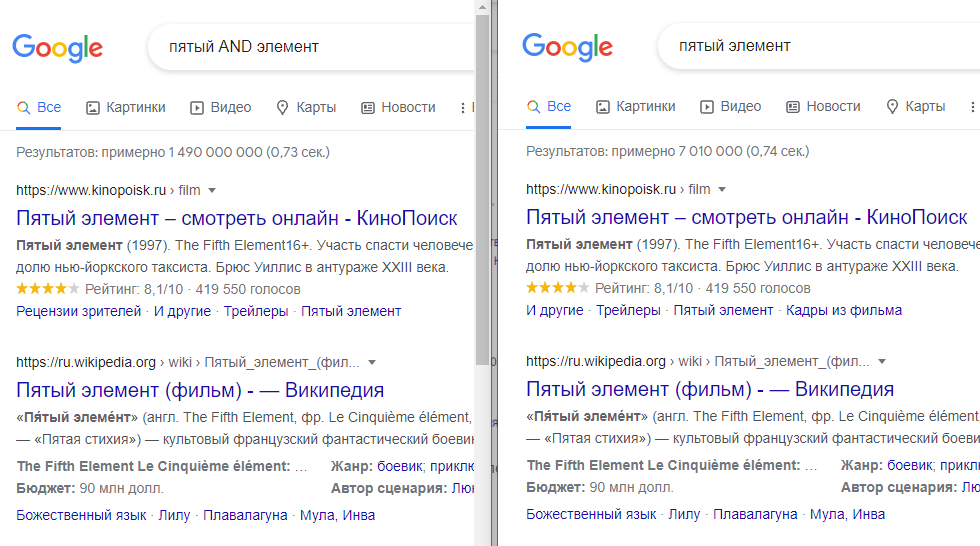
Task: Click the 'боевик' genre link in the right window
Action: coord(911,465)
